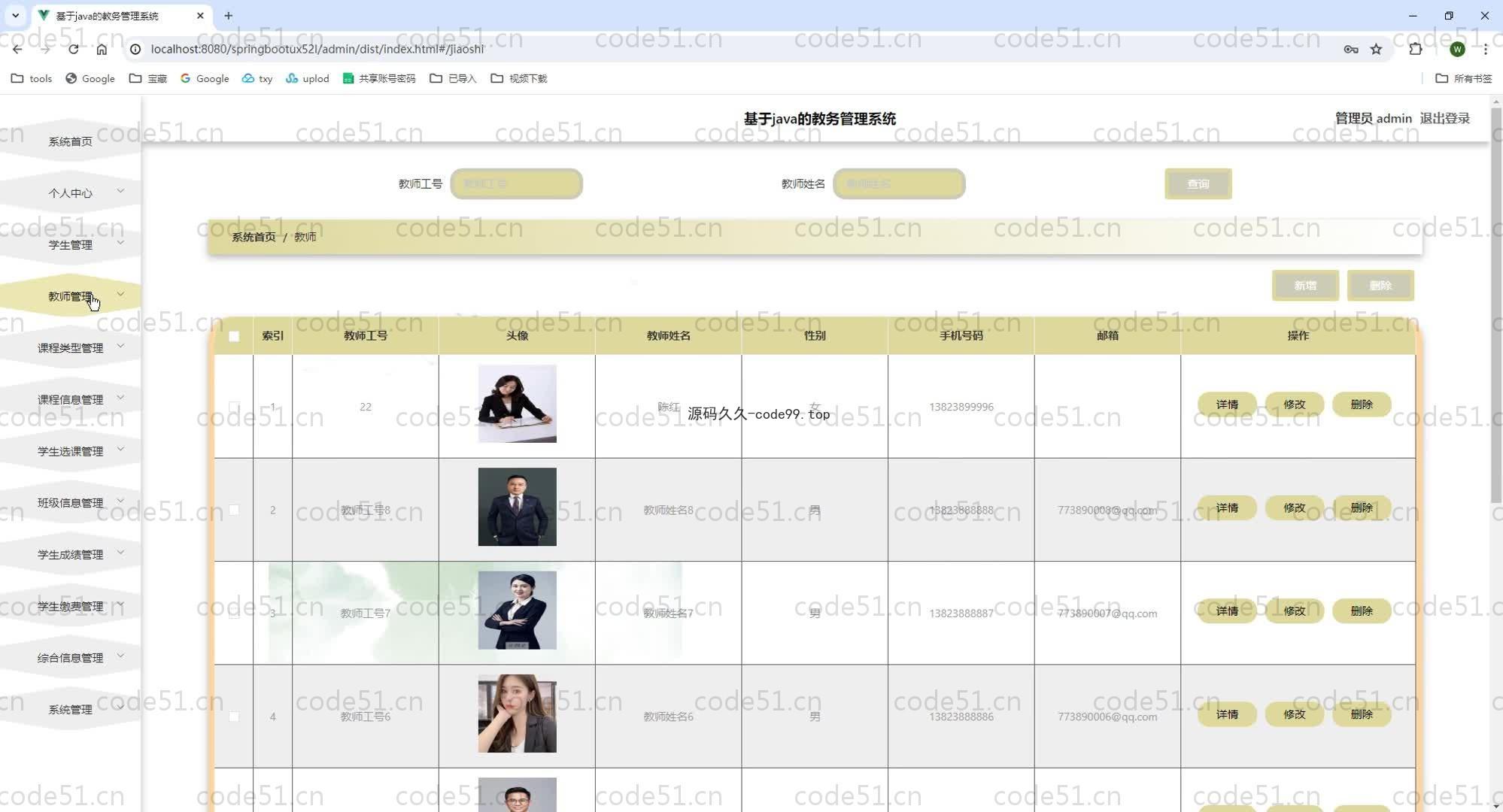The width and height of the screenshot is (1503, 812).
Task: Click the 教师工号 search input field
Action: [516, 183]
